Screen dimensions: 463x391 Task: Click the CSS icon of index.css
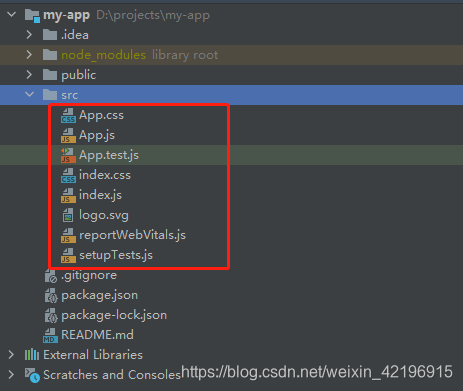(68, 175)
